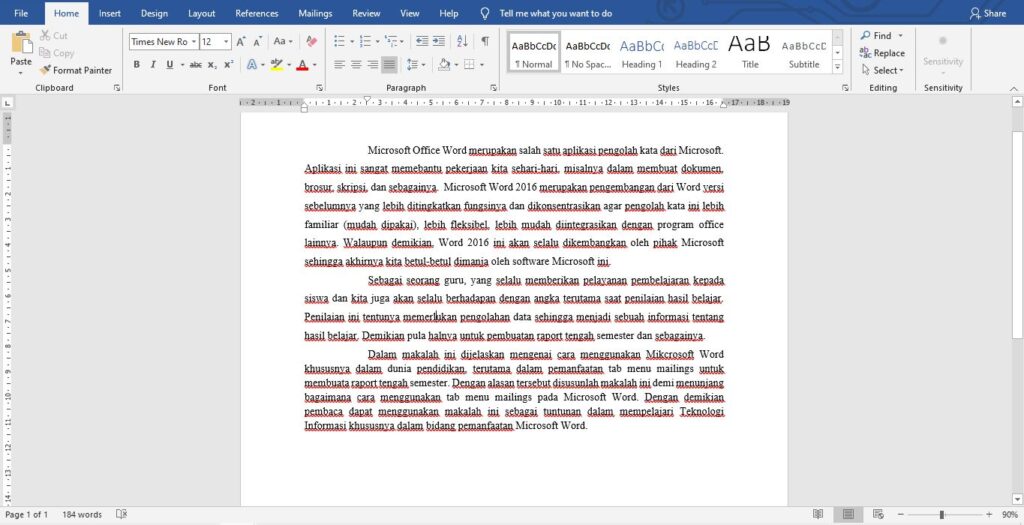Show paragraph marks pilcrow icon
Image resolution: width=1024 pixels, height=525 pixels.
point(485,41)
